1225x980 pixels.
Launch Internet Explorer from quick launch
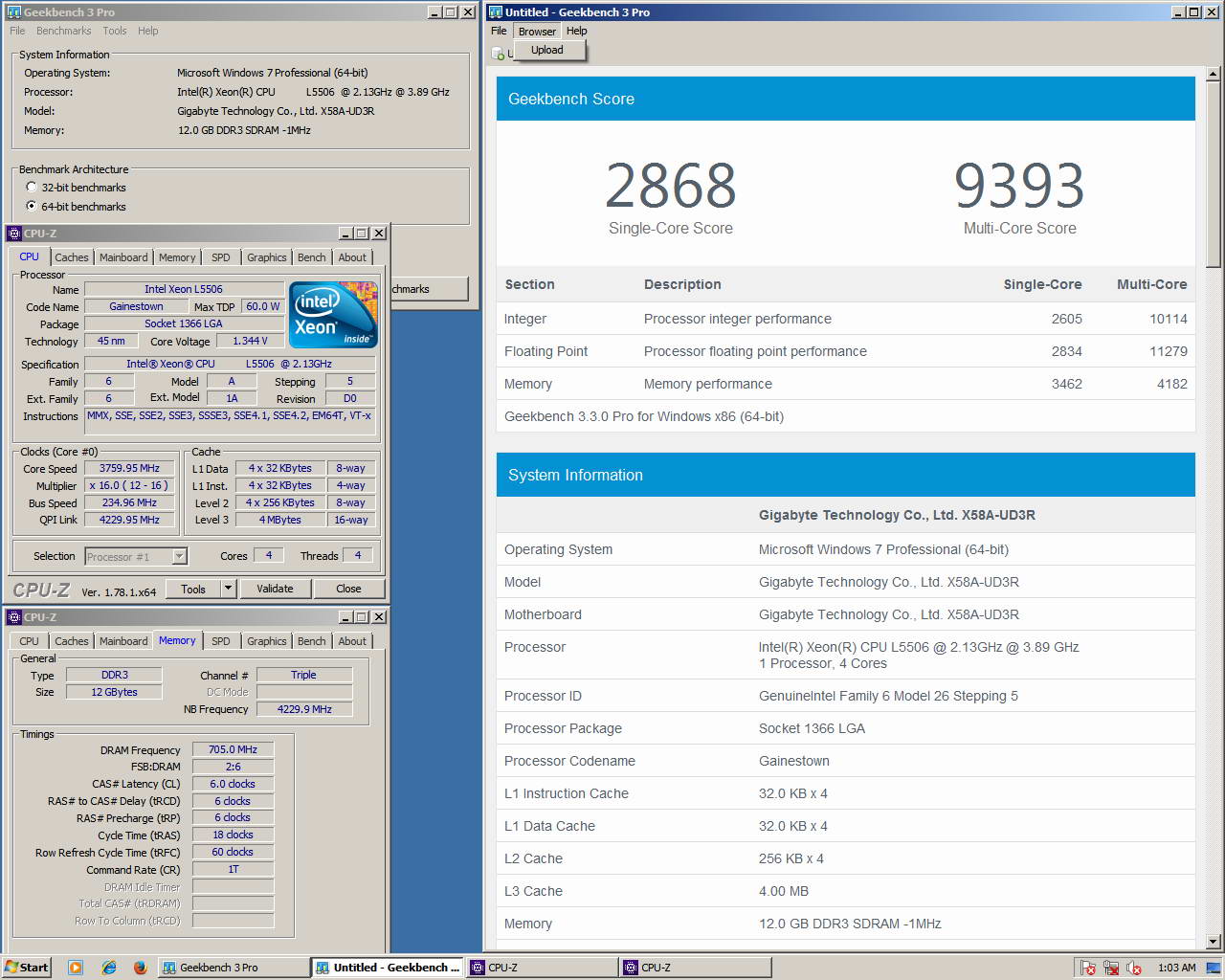[x=109, y=968]
